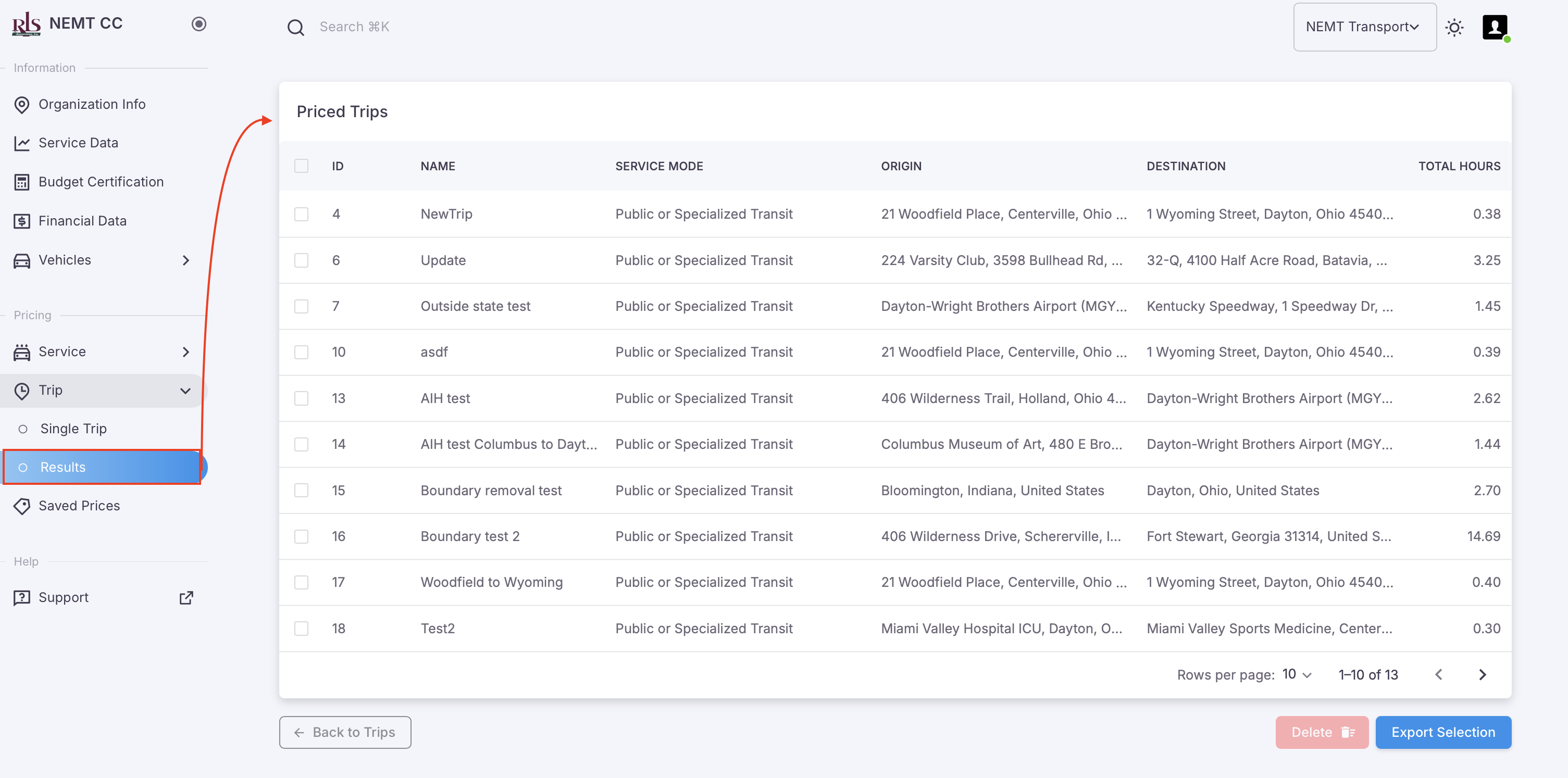Open the user profile avatar
The height and width of the screenshot is (778, 1568).
(1495, 28)
